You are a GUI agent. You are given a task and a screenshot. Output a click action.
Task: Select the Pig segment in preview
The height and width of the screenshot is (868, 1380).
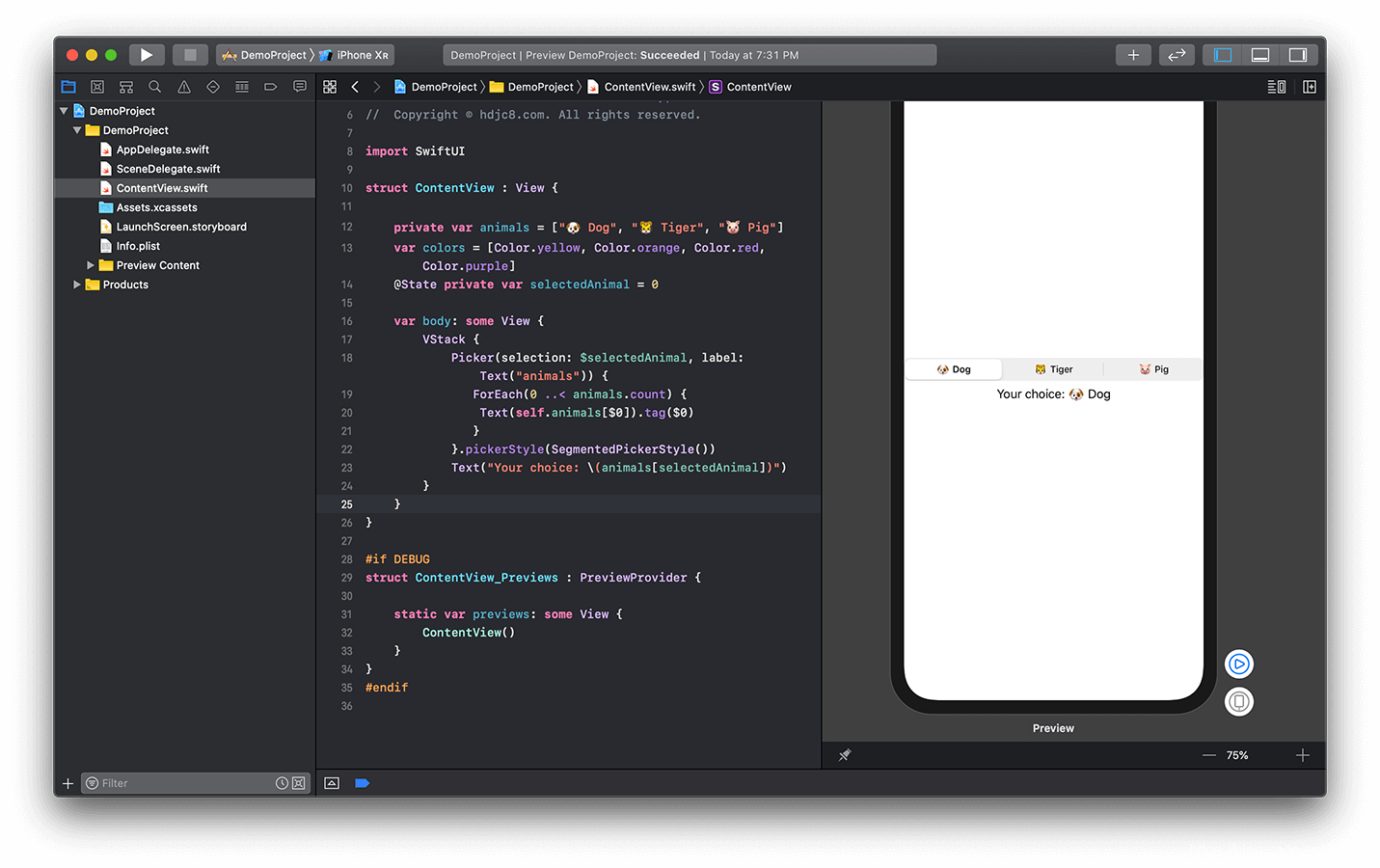click(x=1153, y=369)
